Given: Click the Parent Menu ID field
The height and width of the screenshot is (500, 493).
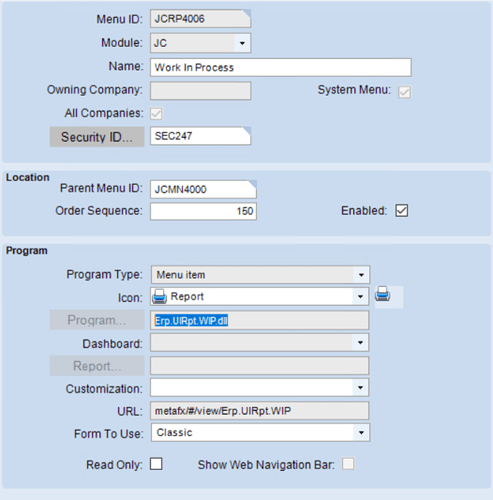Looking at the screenshot, I should point(203,189).
